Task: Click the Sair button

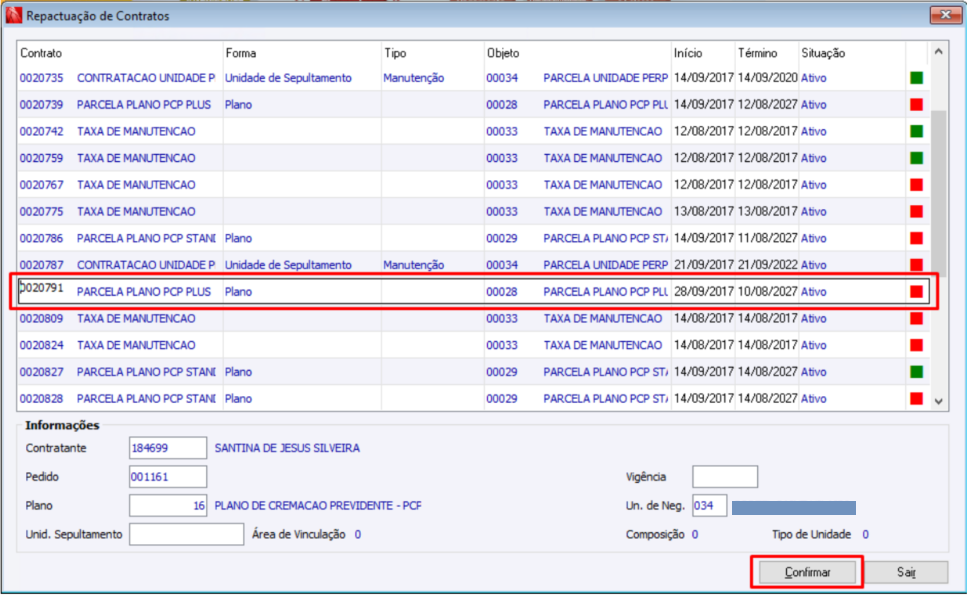Action: click(905, 573)
